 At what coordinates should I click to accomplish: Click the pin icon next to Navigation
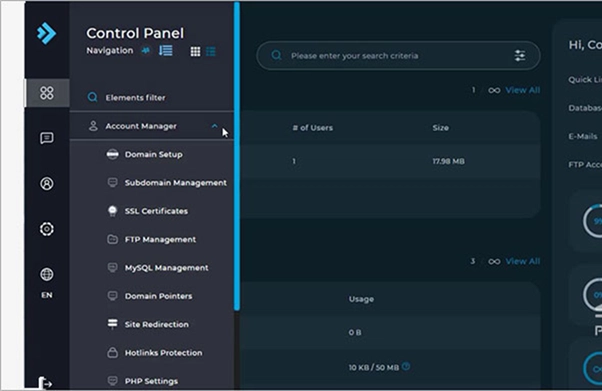click(x=146, y=51)
